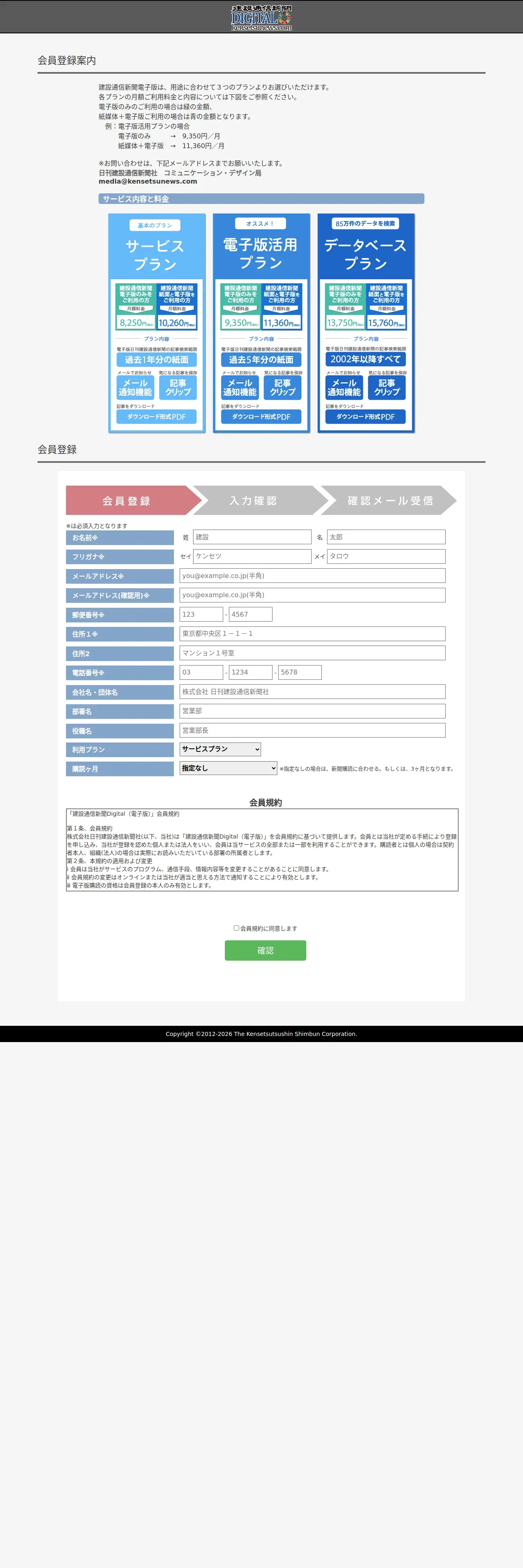Open the 利用プラン dropdown
Image resolution: width=523 pixels, height=1568 pixels.
220,749
